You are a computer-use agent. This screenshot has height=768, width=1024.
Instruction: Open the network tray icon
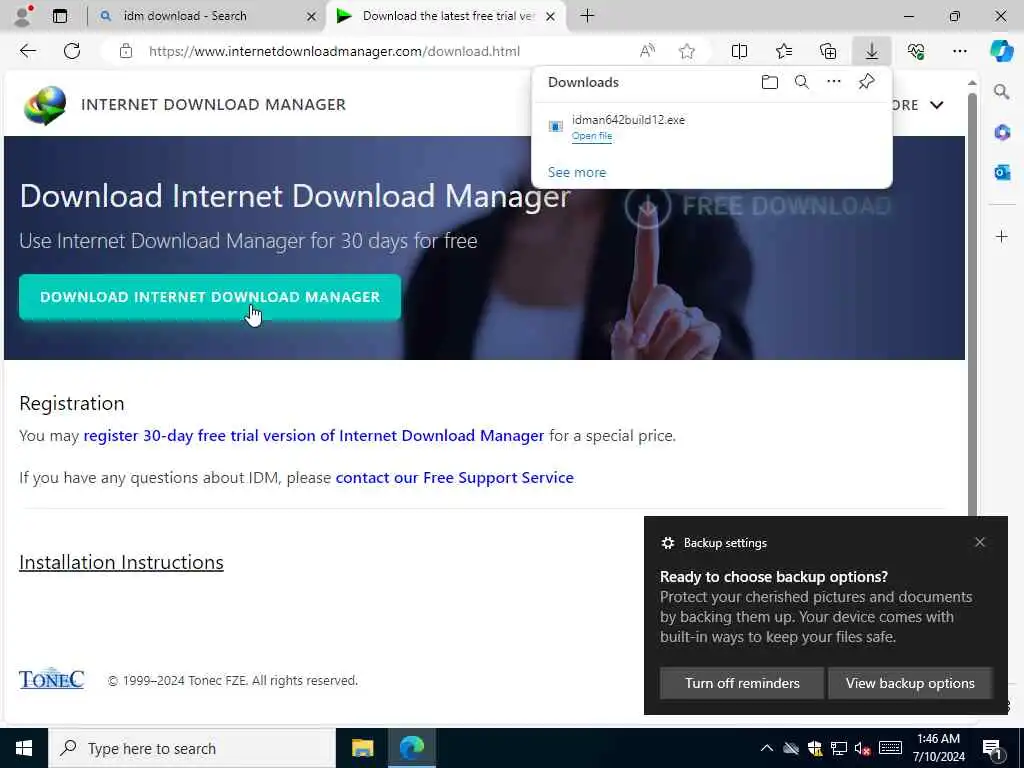(x=839, y=748)
